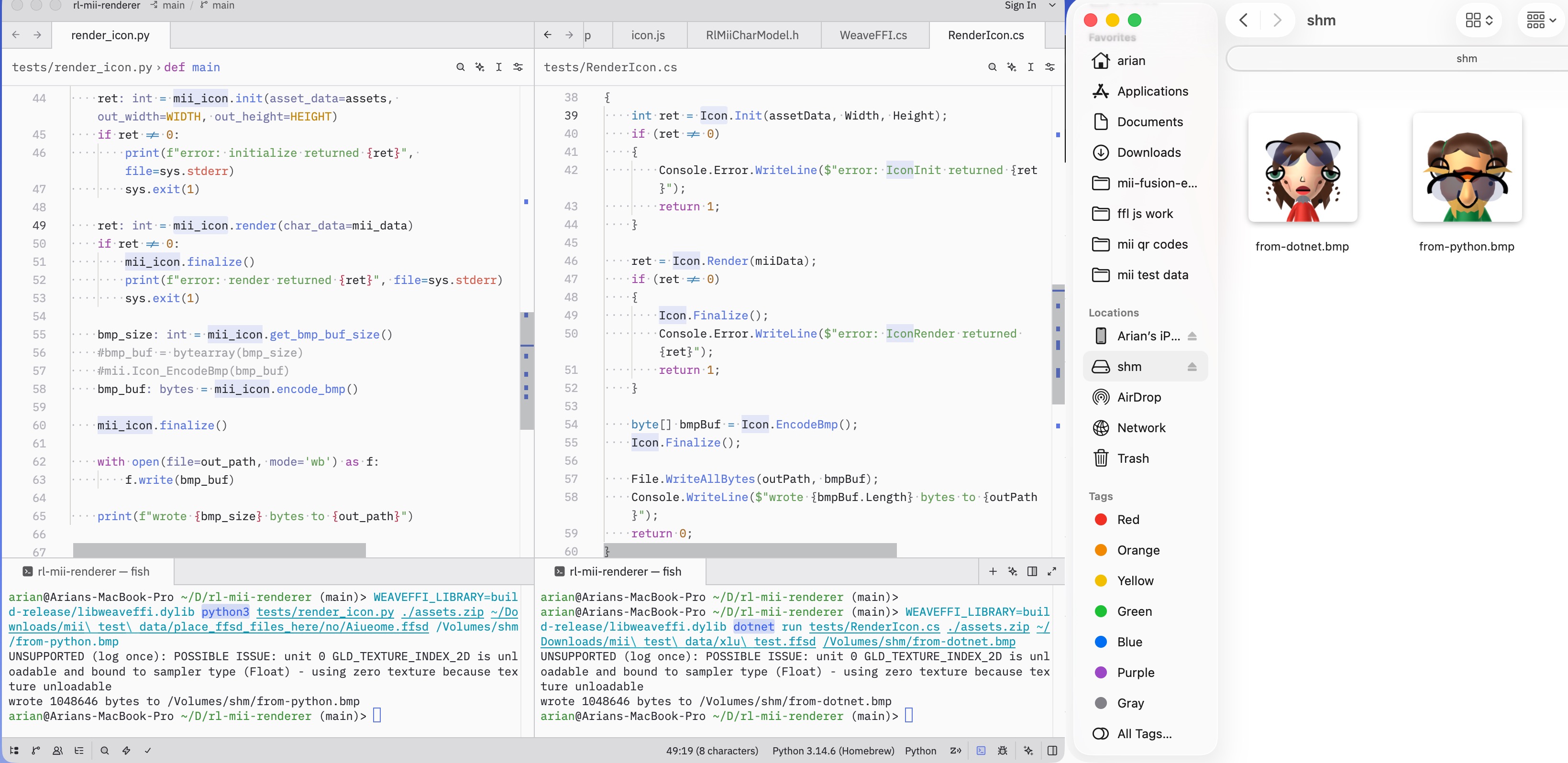Click buffer search icon in RenderIcon.cs toolbar
1568x763 pixels.
(x=992, y=67)
